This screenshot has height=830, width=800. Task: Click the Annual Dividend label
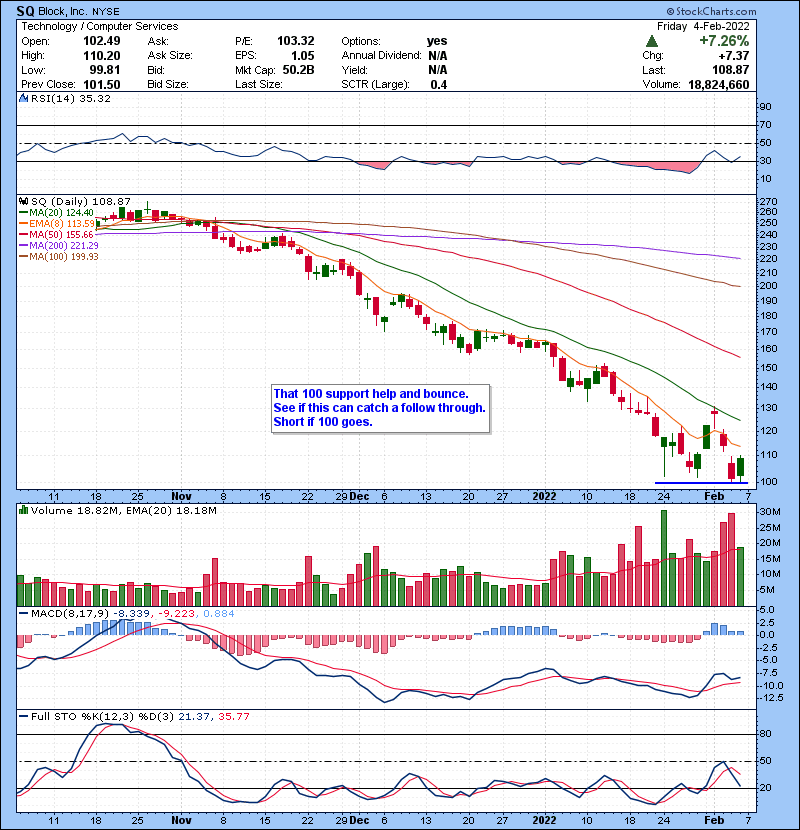[x=381, y=56]
